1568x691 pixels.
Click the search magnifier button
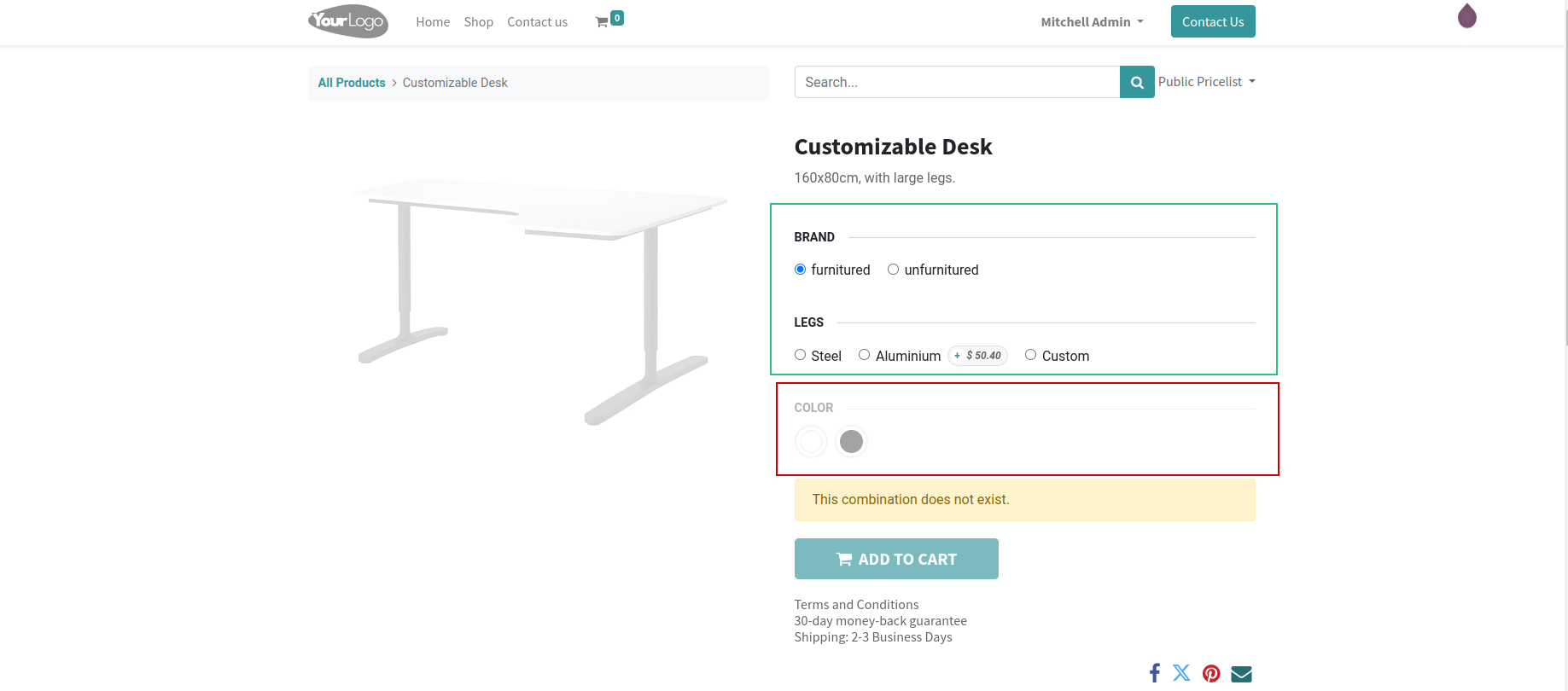click(x=1136, y=82)
